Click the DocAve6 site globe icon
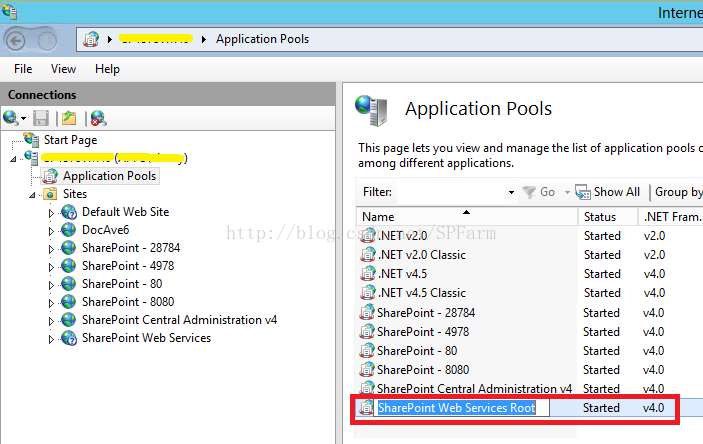This screenshot has width=703, height=444. [69, 230]
